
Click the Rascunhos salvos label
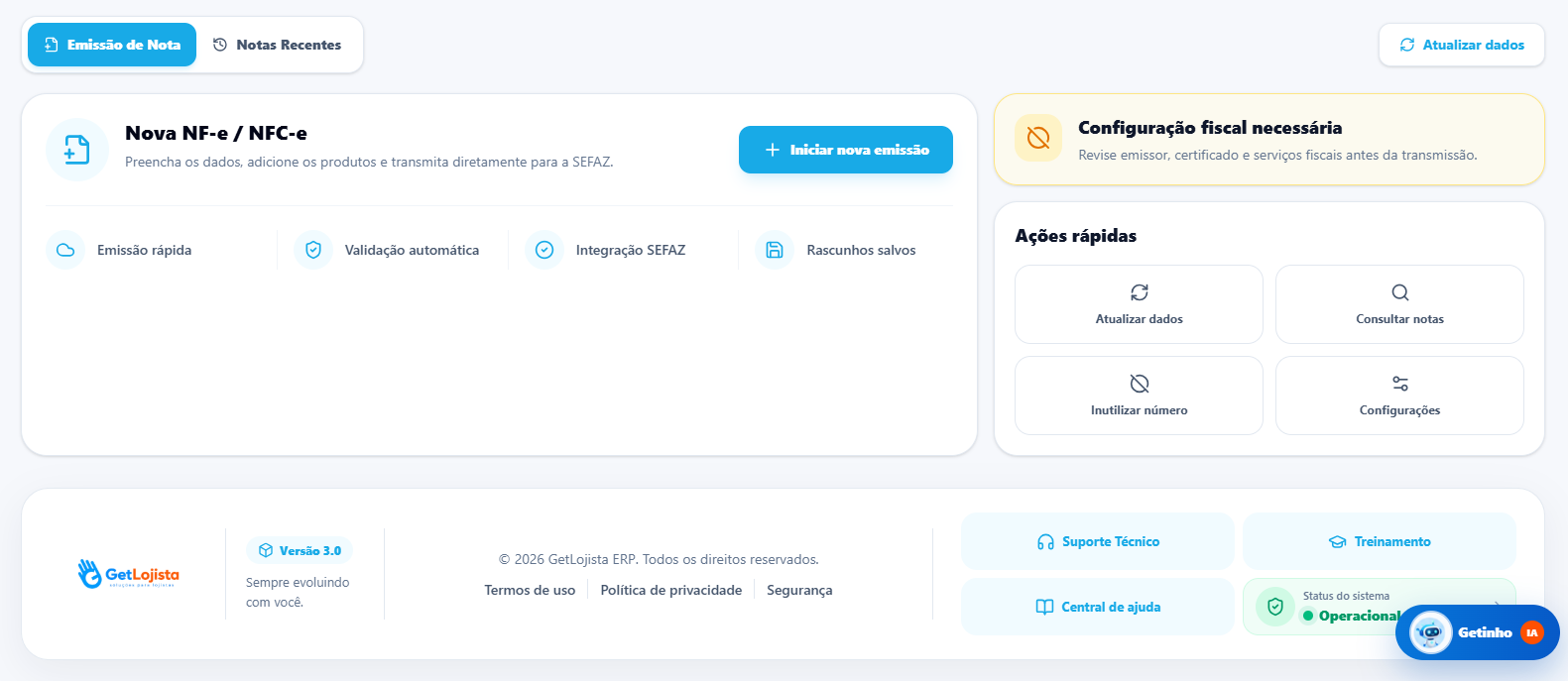pyautogui.click(x=862, y=250)
